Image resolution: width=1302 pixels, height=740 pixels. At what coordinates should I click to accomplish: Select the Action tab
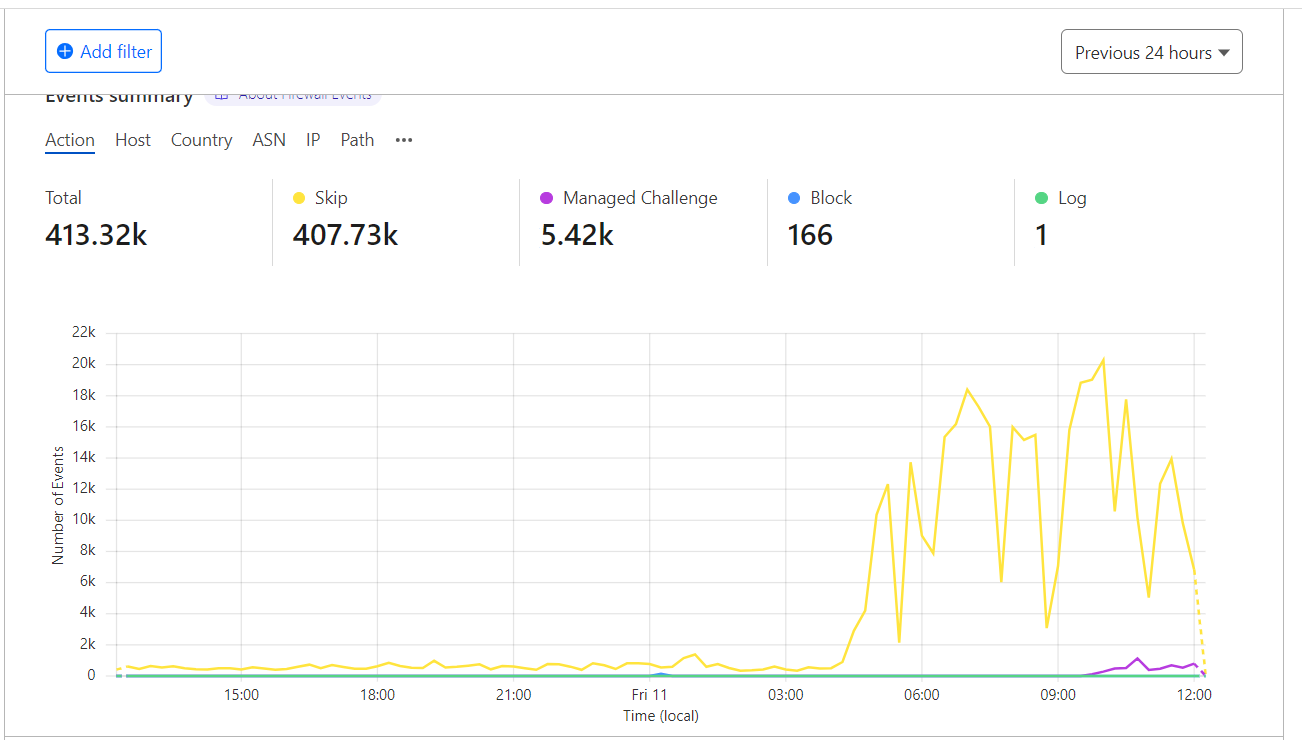(x=70, y=140)
